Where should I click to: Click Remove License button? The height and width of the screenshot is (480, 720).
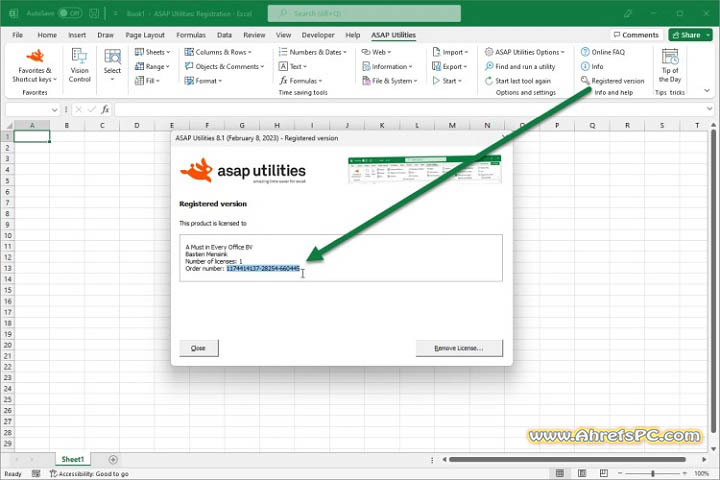point(459,348)
